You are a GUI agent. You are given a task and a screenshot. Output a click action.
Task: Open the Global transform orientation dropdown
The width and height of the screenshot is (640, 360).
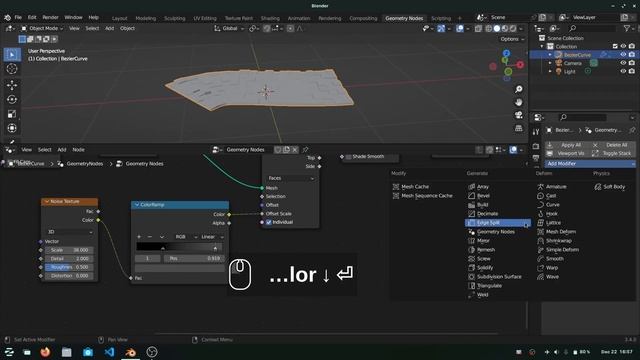pos(229,29)
